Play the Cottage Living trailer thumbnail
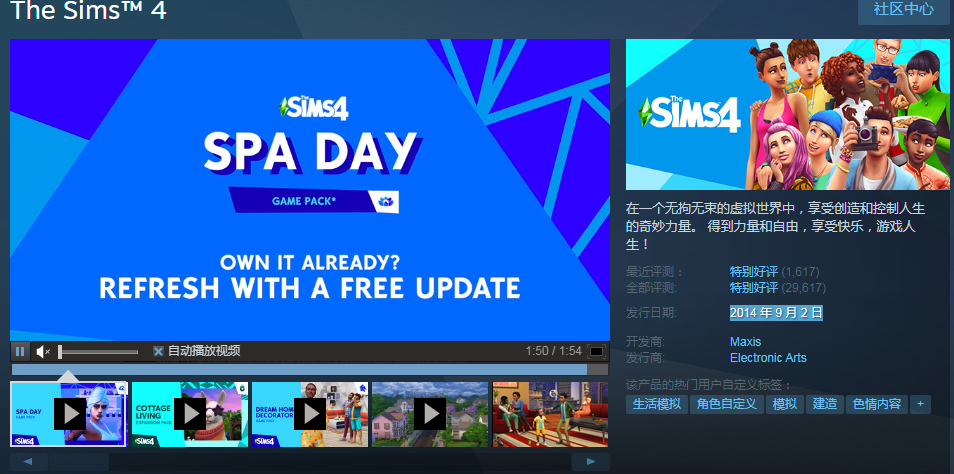The height and width of the screenshot is (474, 954). point(190,414)
